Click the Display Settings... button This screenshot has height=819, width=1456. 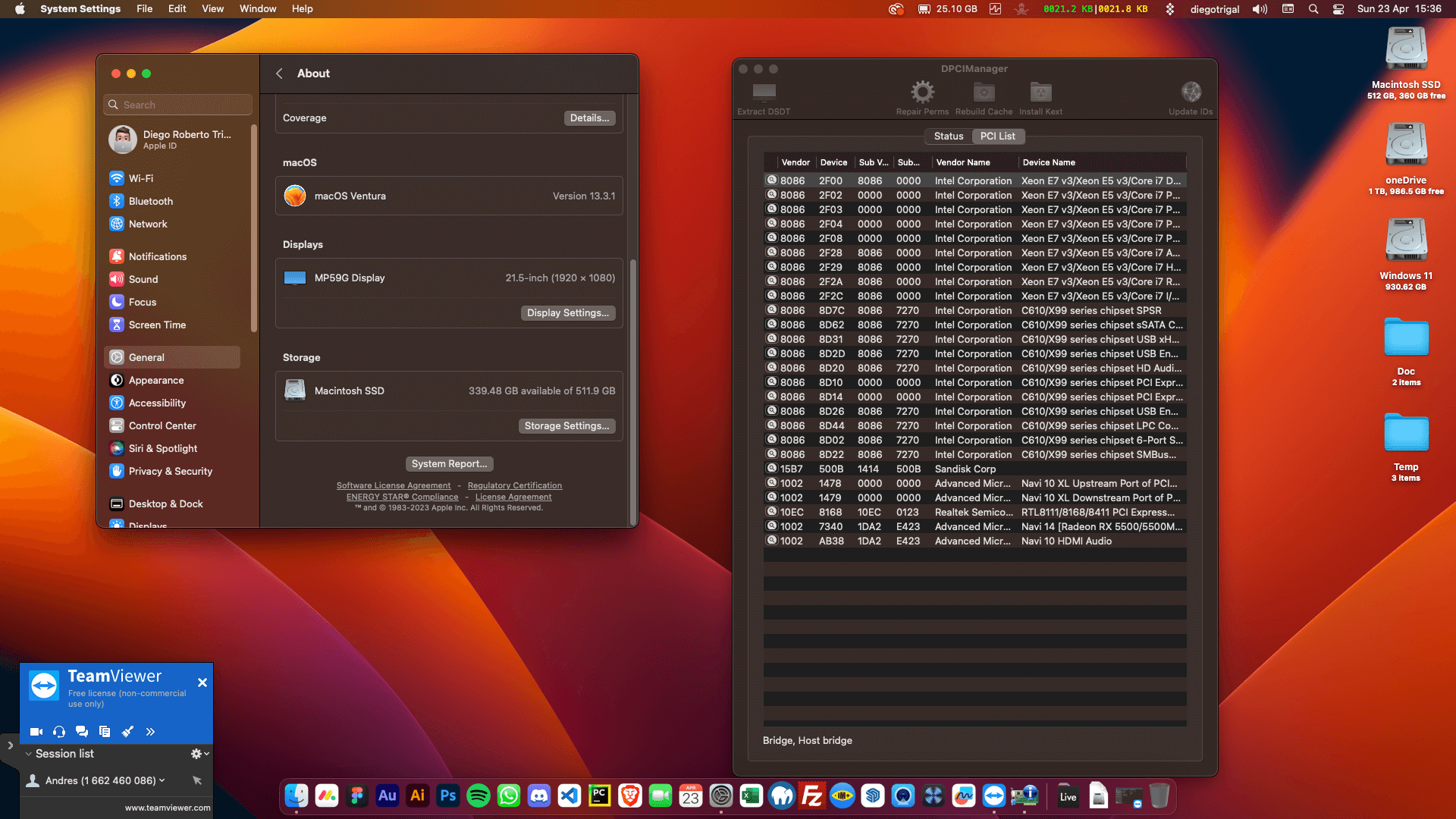pos(568,313)
